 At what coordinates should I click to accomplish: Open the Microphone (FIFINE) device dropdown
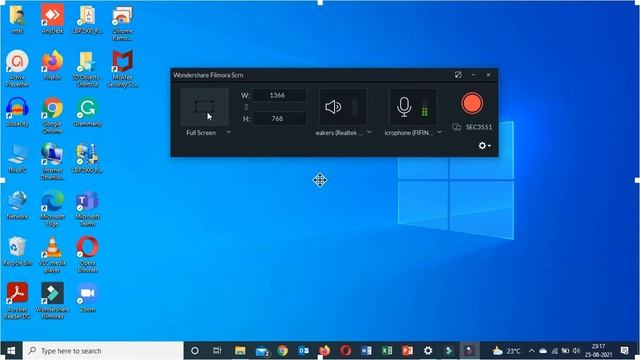[x=439, y=132]
